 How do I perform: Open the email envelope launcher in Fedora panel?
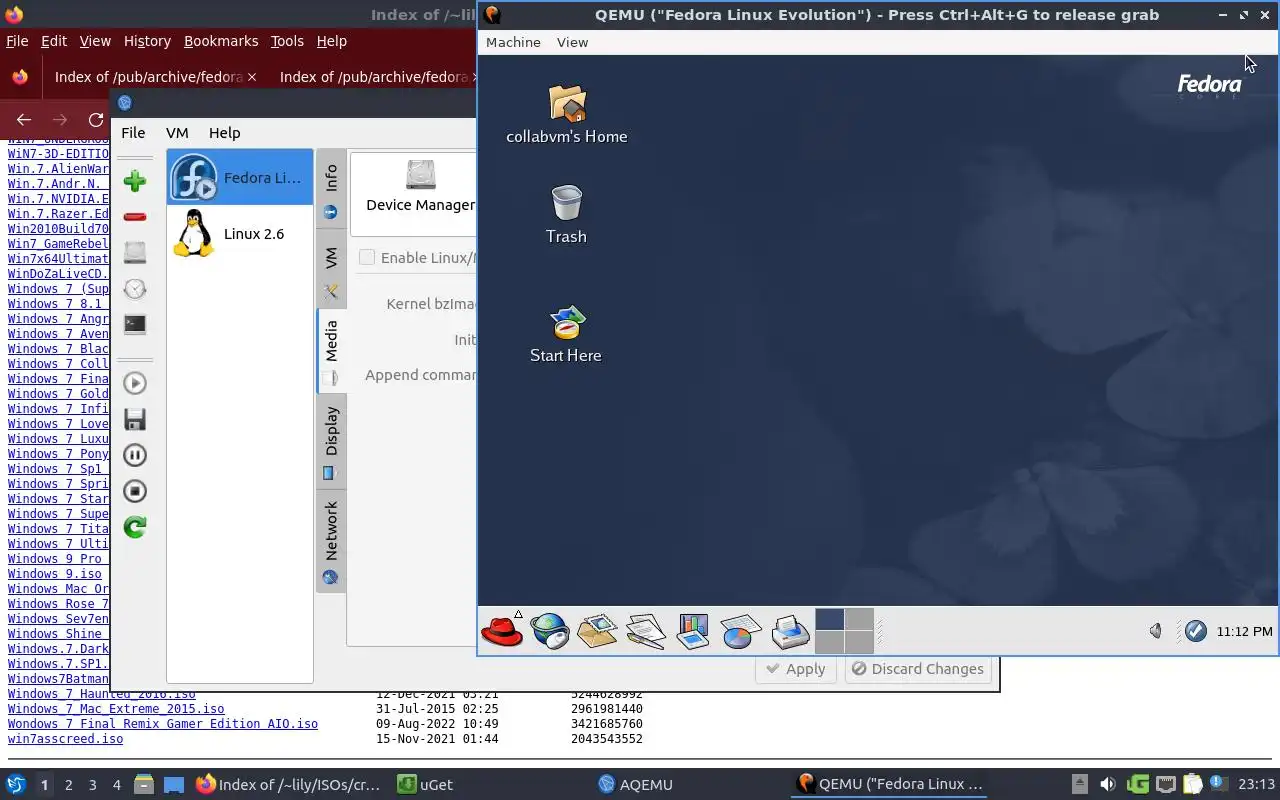tap(597, 631)
